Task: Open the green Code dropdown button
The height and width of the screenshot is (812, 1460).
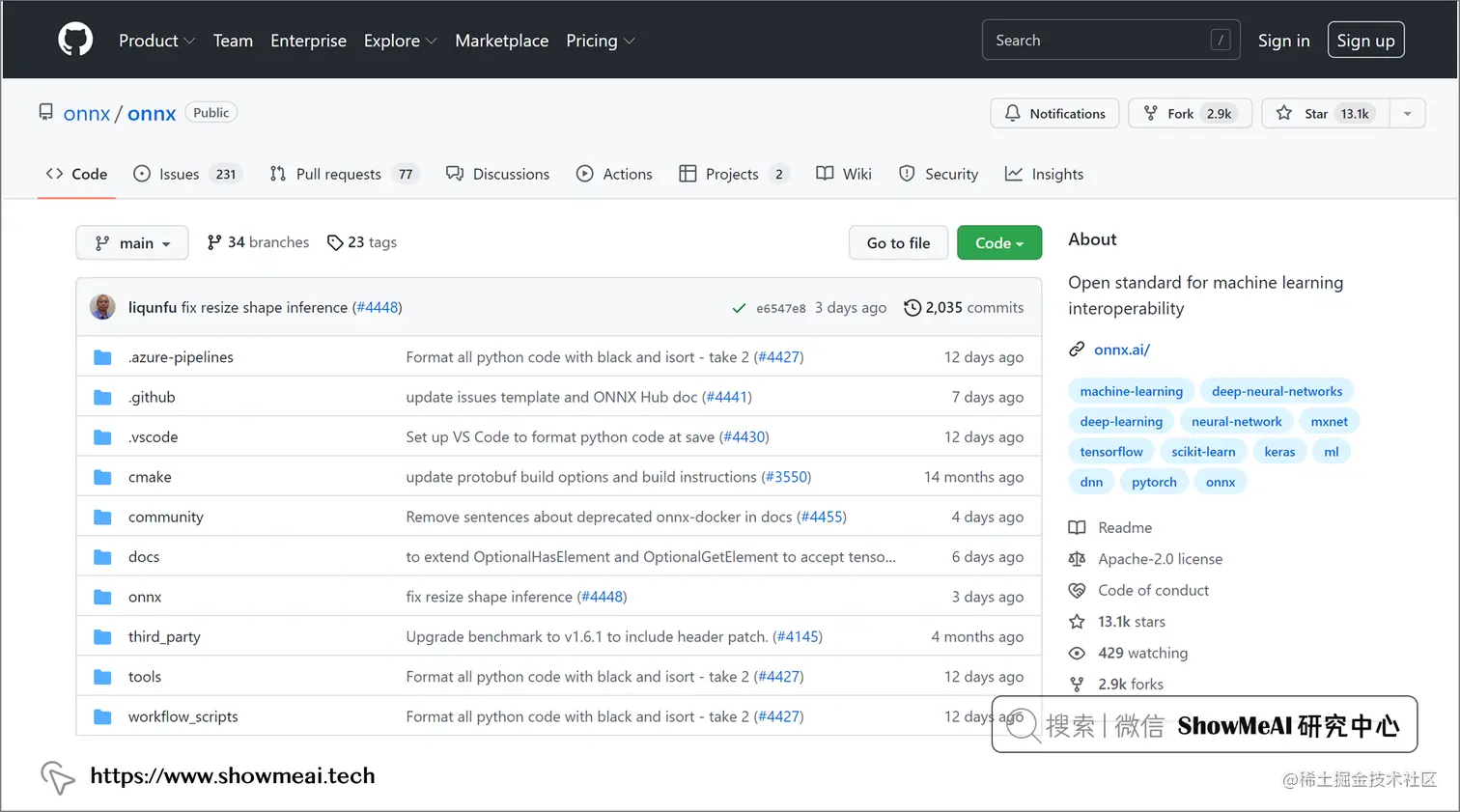Action: pos(999,243)
